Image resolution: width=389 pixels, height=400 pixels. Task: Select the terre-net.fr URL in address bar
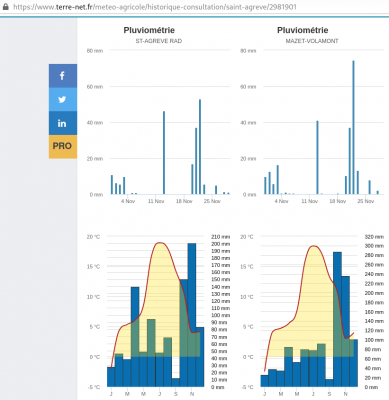tap(155, 7)
